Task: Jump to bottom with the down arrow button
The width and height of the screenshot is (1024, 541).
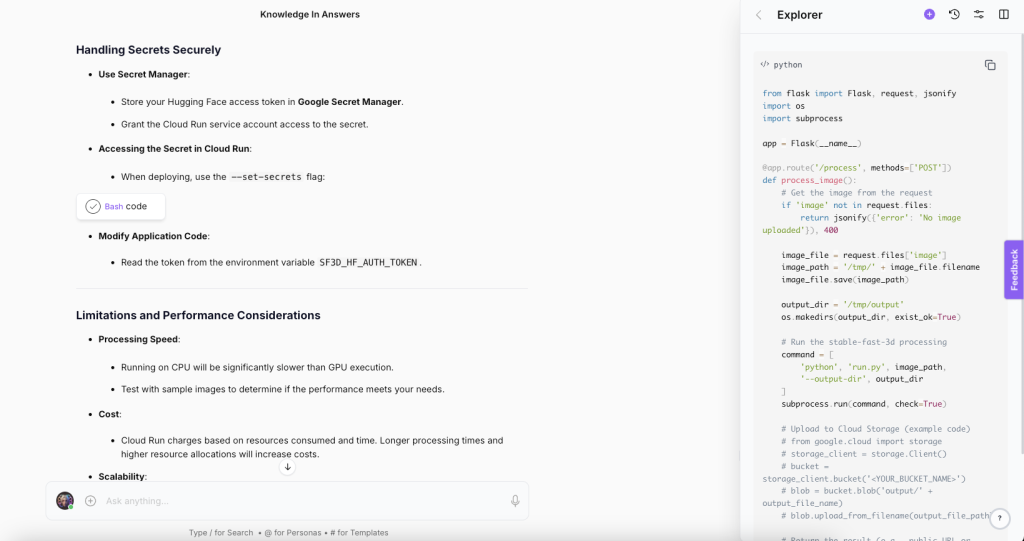Action: point(287,467)
